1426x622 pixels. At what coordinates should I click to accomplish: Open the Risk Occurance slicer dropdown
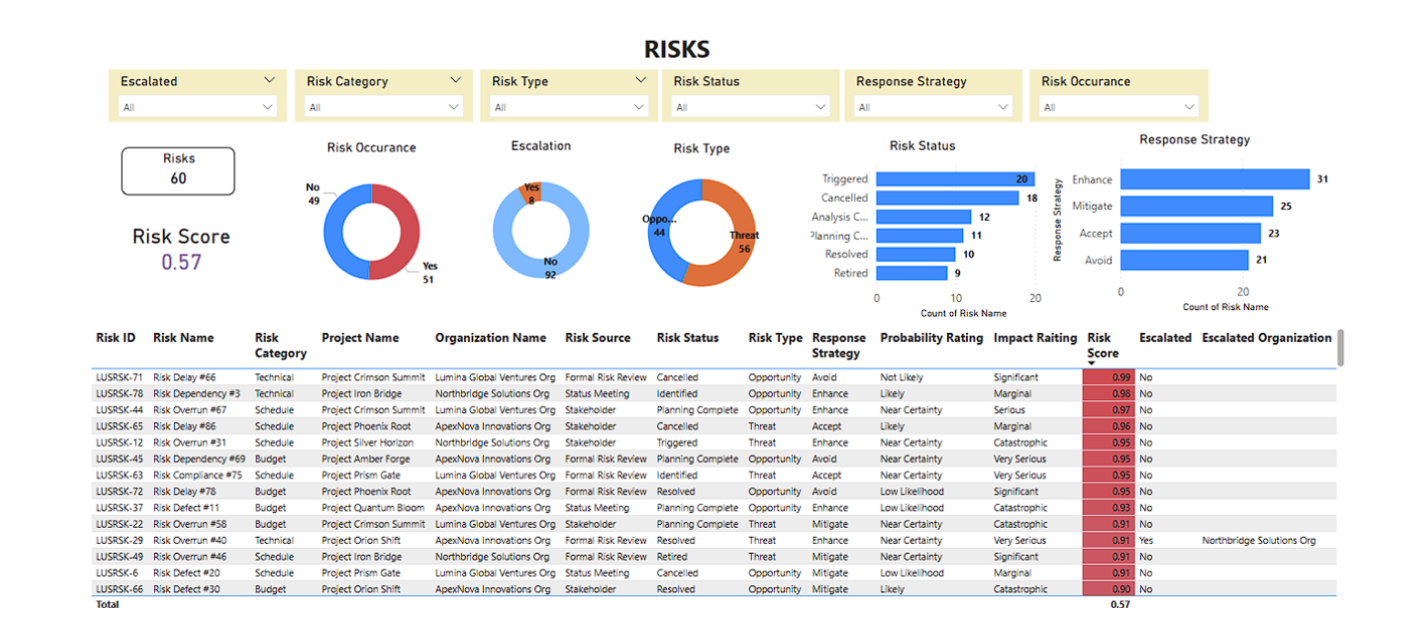click(x=1188, y=106)
